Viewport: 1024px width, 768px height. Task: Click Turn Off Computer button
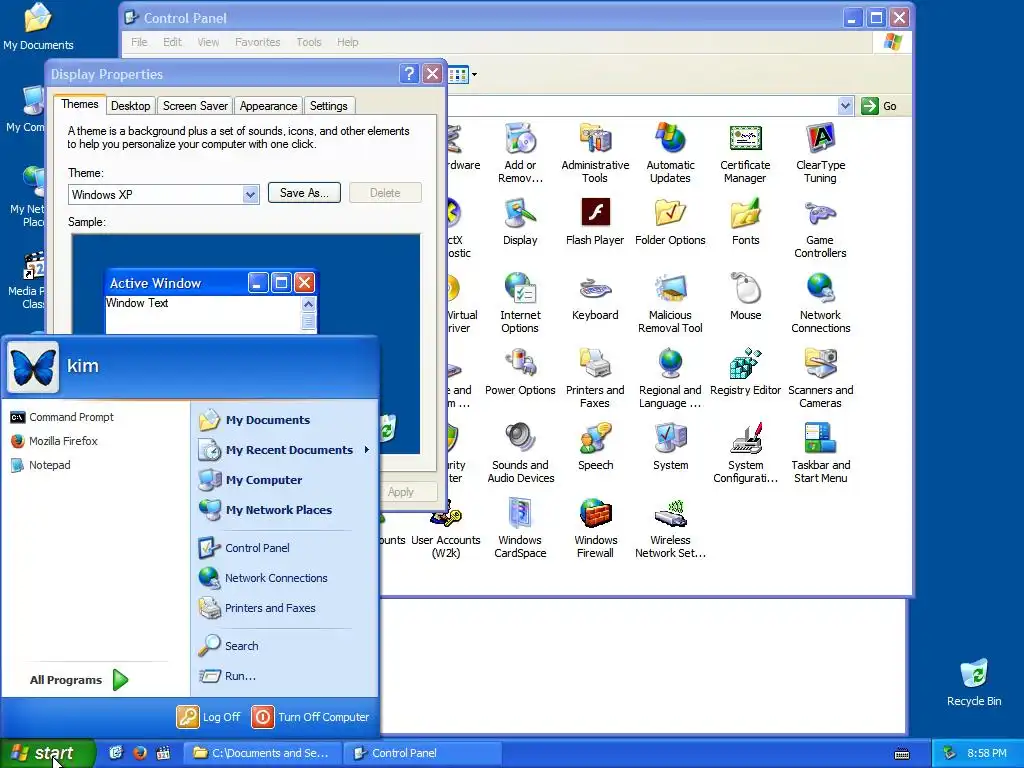tap(311, 717)
